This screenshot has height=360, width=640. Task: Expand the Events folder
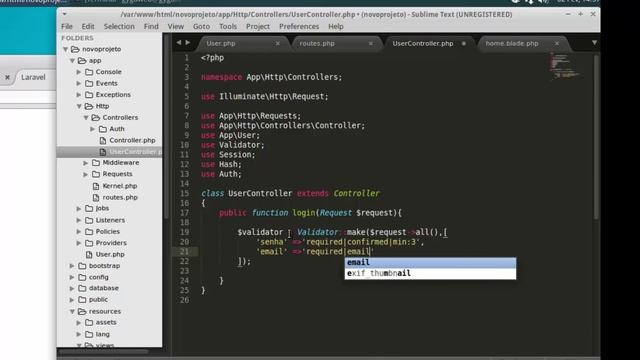tap(79, 83)
